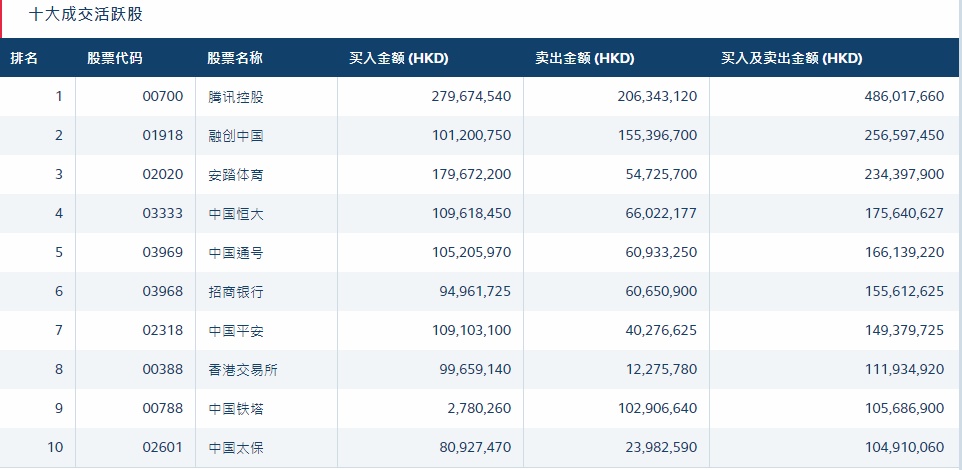Select stock name 融创中国

click(x=236, y=136)
